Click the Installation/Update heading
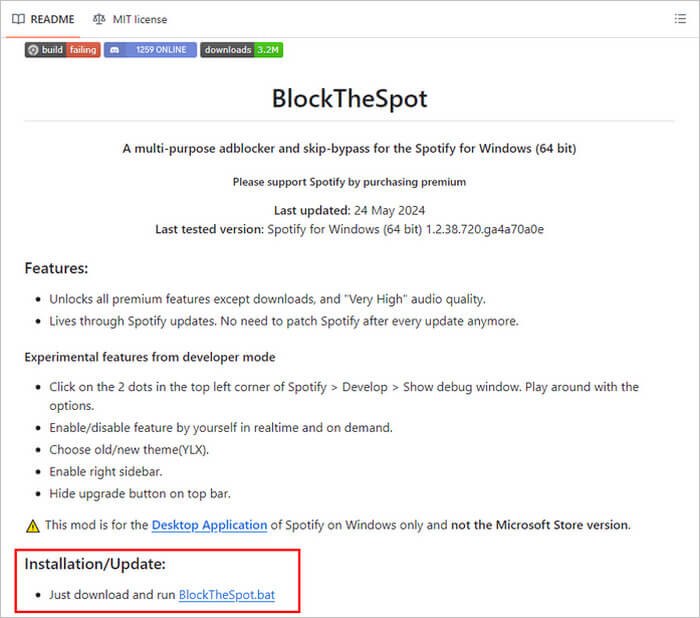The image size is (700, 618). [x=95, y=564]
